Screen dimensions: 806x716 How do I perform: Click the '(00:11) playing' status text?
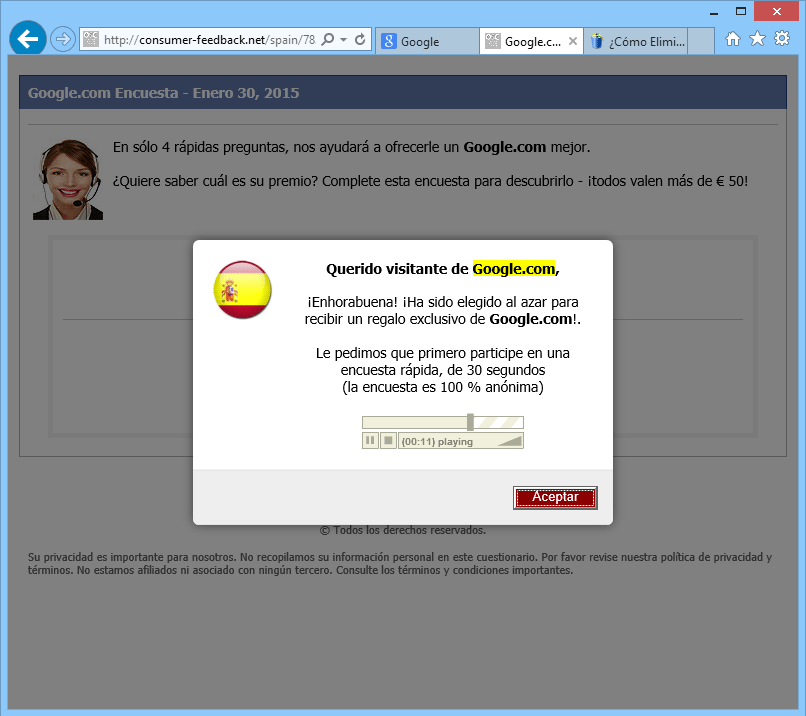click(437, 442)
